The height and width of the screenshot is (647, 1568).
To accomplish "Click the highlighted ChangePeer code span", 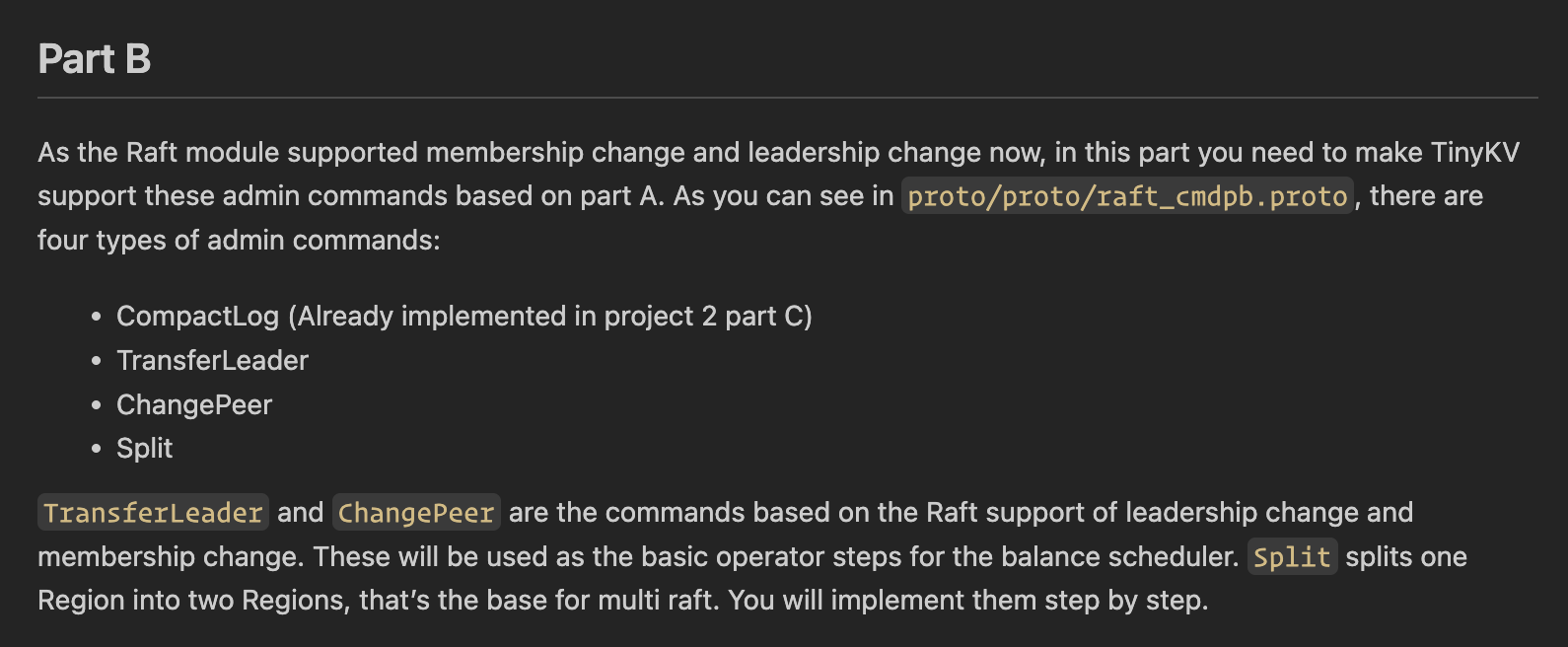I will point(416,513).
